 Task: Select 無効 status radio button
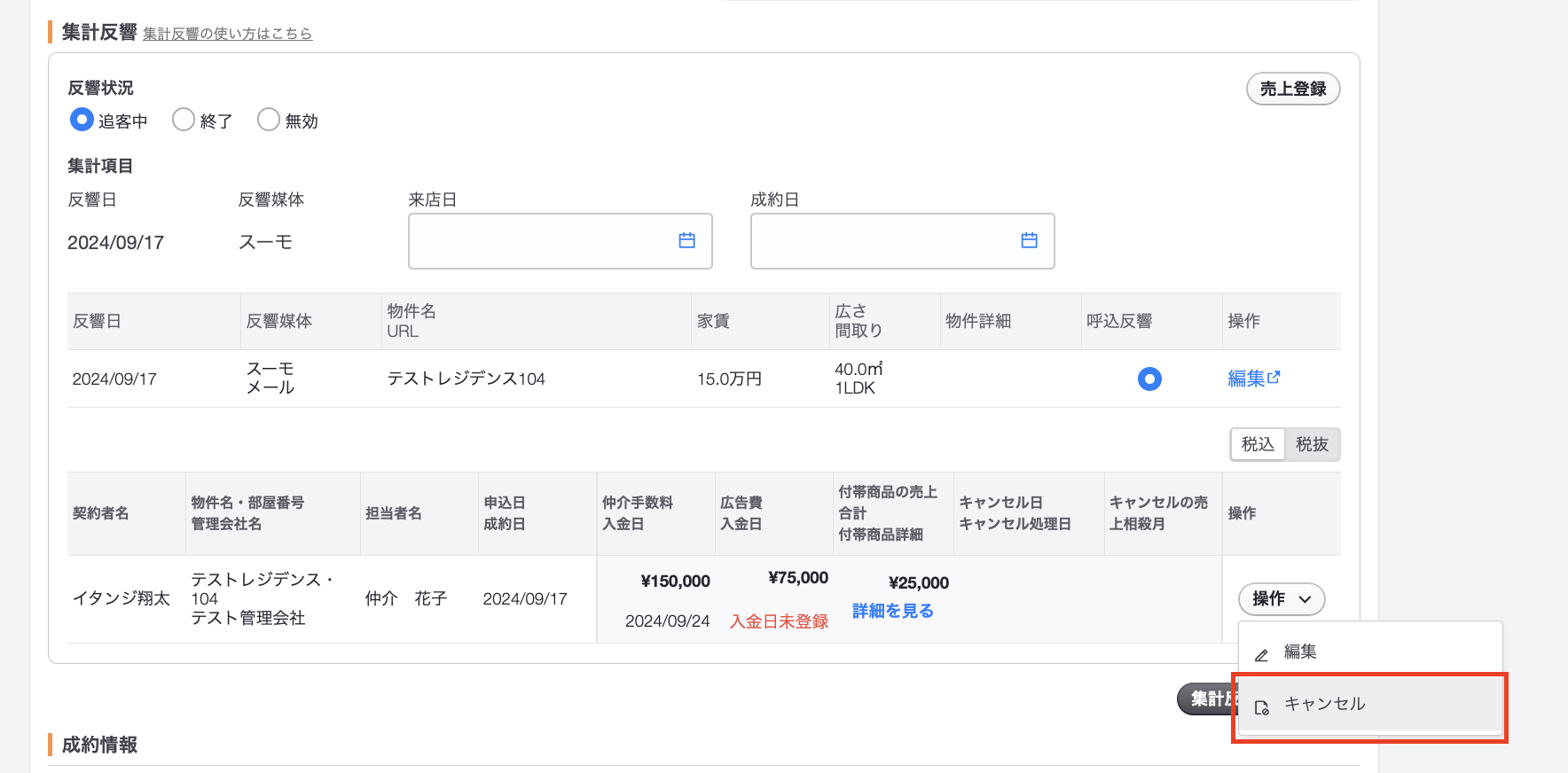[x=269, y=120]
